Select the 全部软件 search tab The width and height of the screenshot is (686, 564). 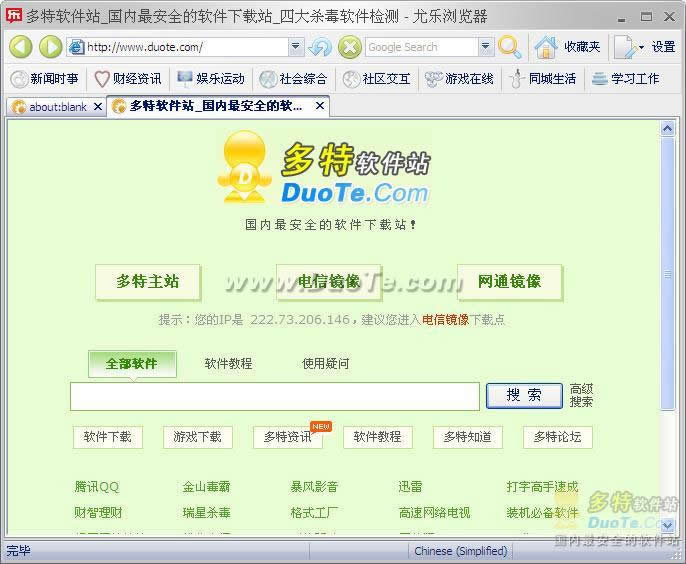132,364
